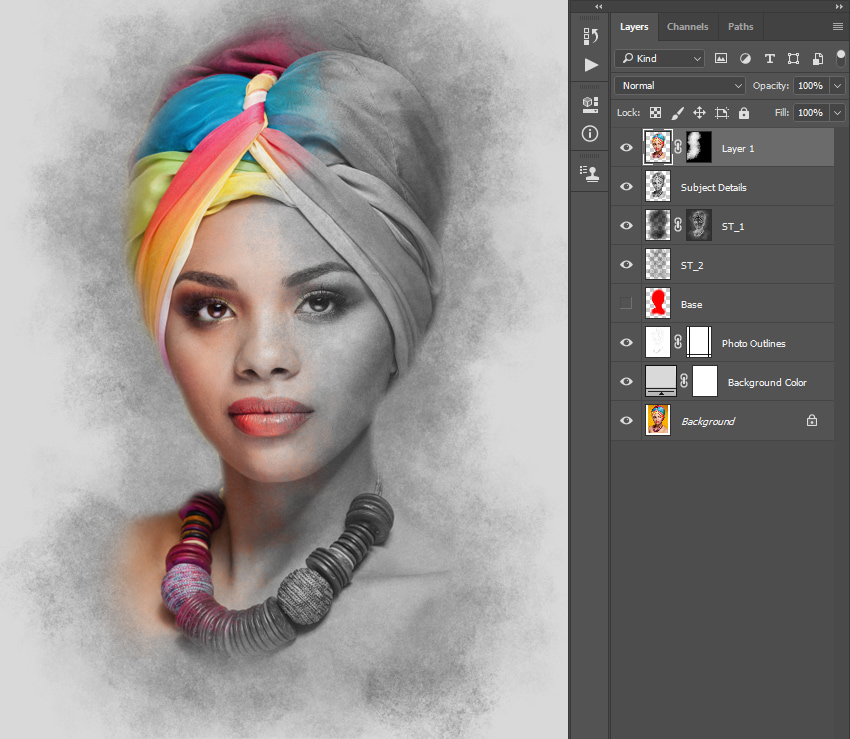Screen dimensions: 850x739
Task: Filter layers by type layers icon
Action: click(x=769, y=59)
